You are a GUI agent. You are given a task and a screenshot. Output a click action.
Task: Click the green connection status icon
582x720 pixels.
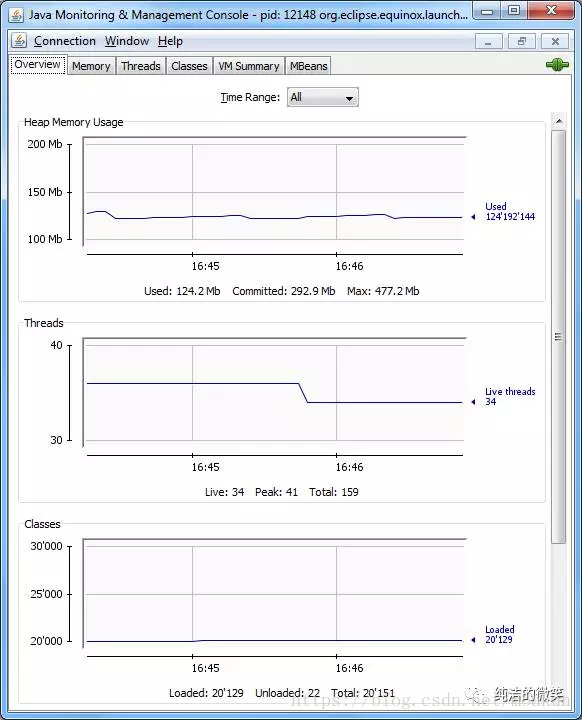[557, 65]
